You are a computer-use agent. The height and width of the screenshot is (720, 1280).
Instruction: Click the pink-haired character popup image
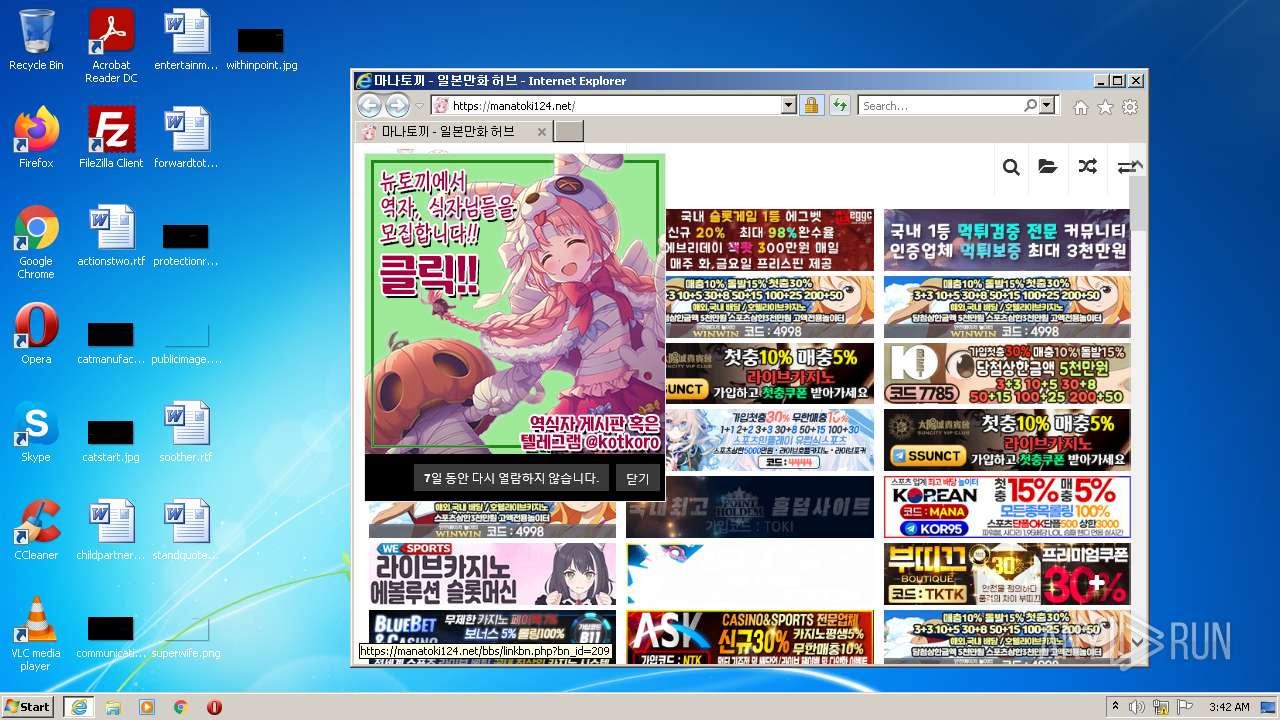(515, 304)
